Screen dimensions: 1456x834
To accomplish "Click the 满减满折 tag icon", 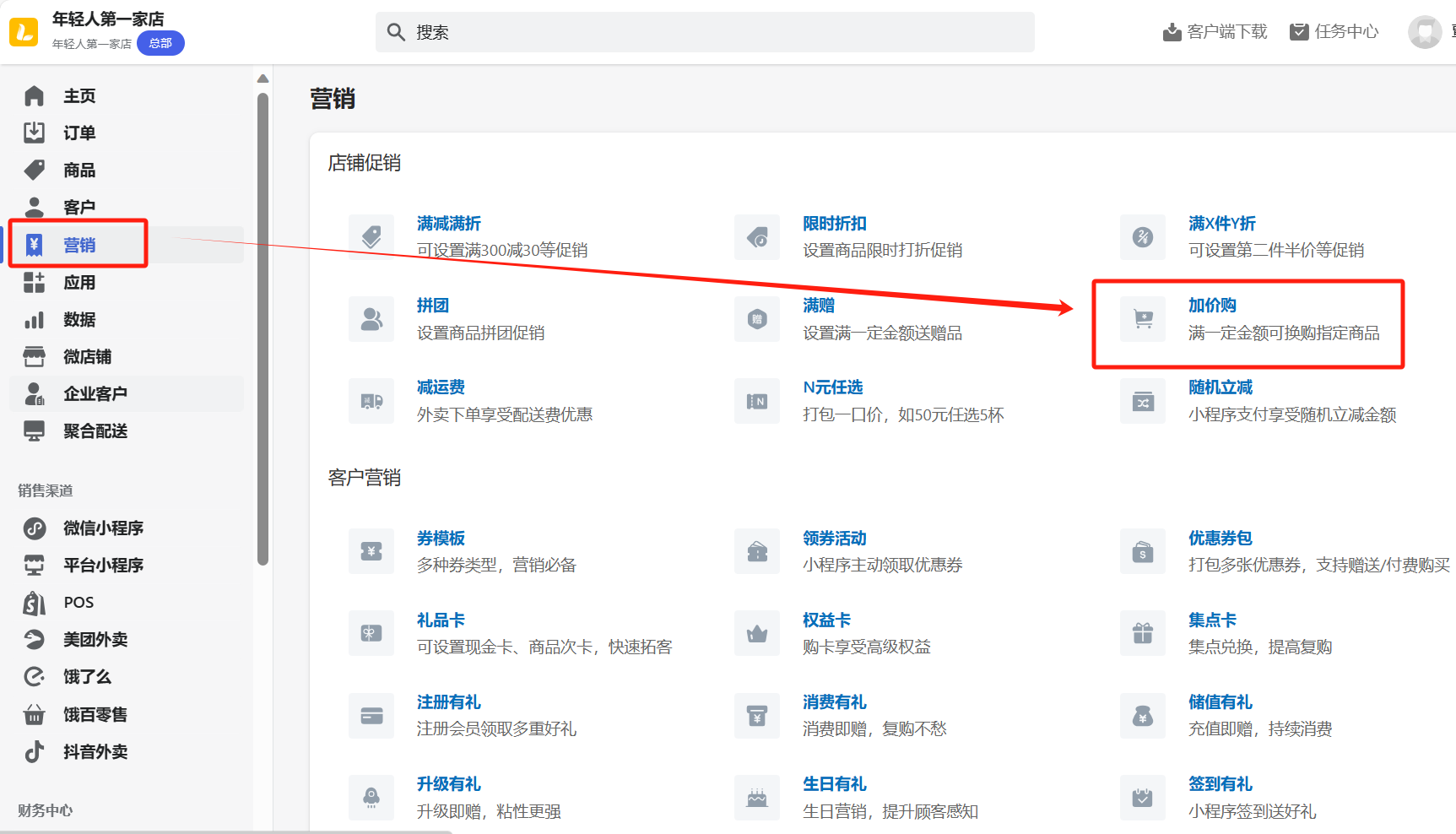I will (371, 237).
